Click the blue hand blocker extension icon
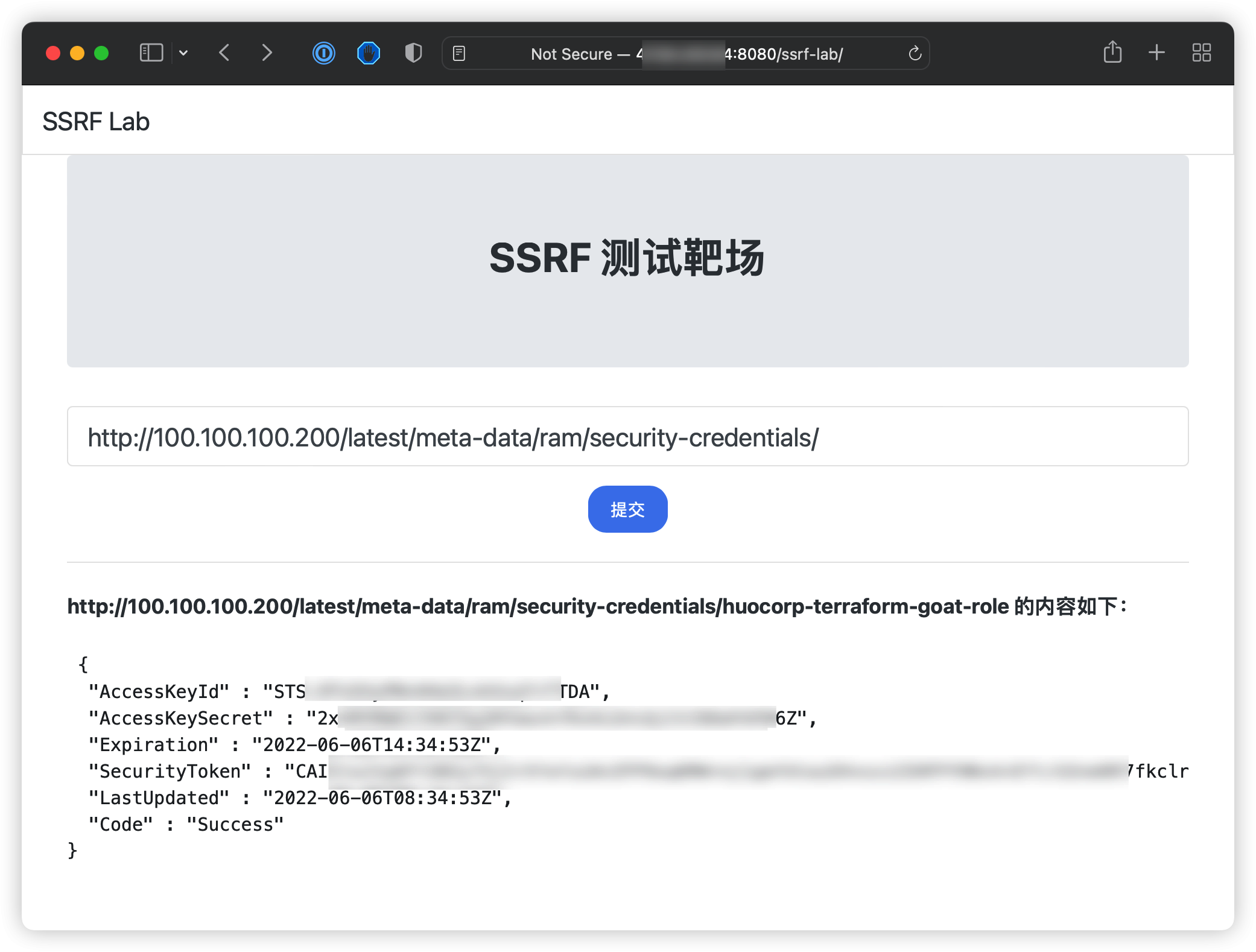Viewport: 1256px width, 952px height. tap(368, 53)
